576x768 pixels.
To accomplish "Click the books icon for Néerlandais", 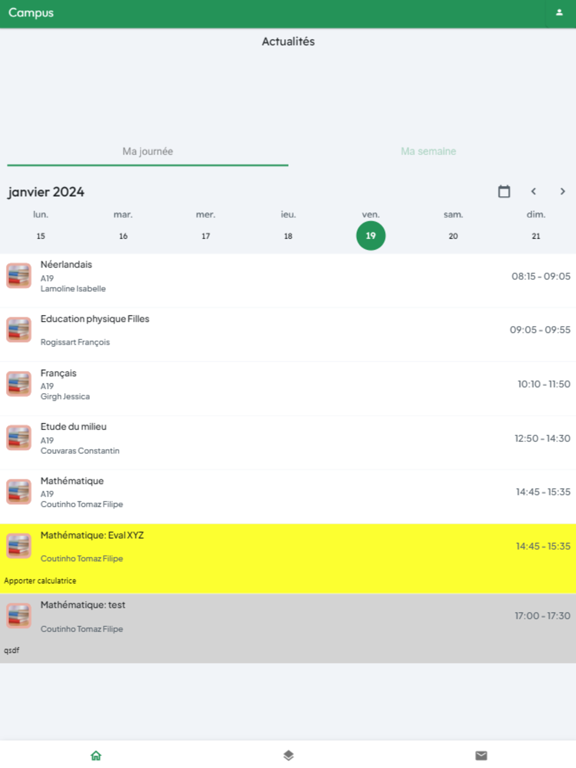I will click(x=19, y=276).
